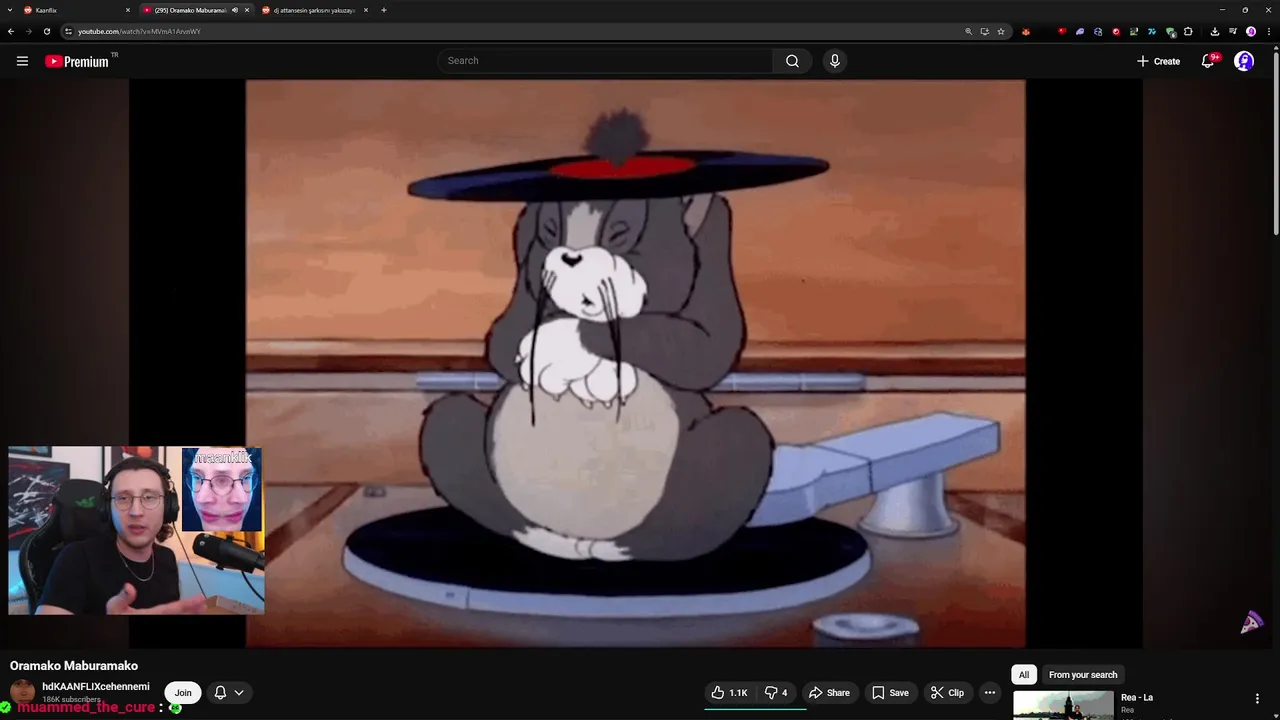1280x720 pixels.
Task: Bookmark this page with star icon
Action: 1001,31
